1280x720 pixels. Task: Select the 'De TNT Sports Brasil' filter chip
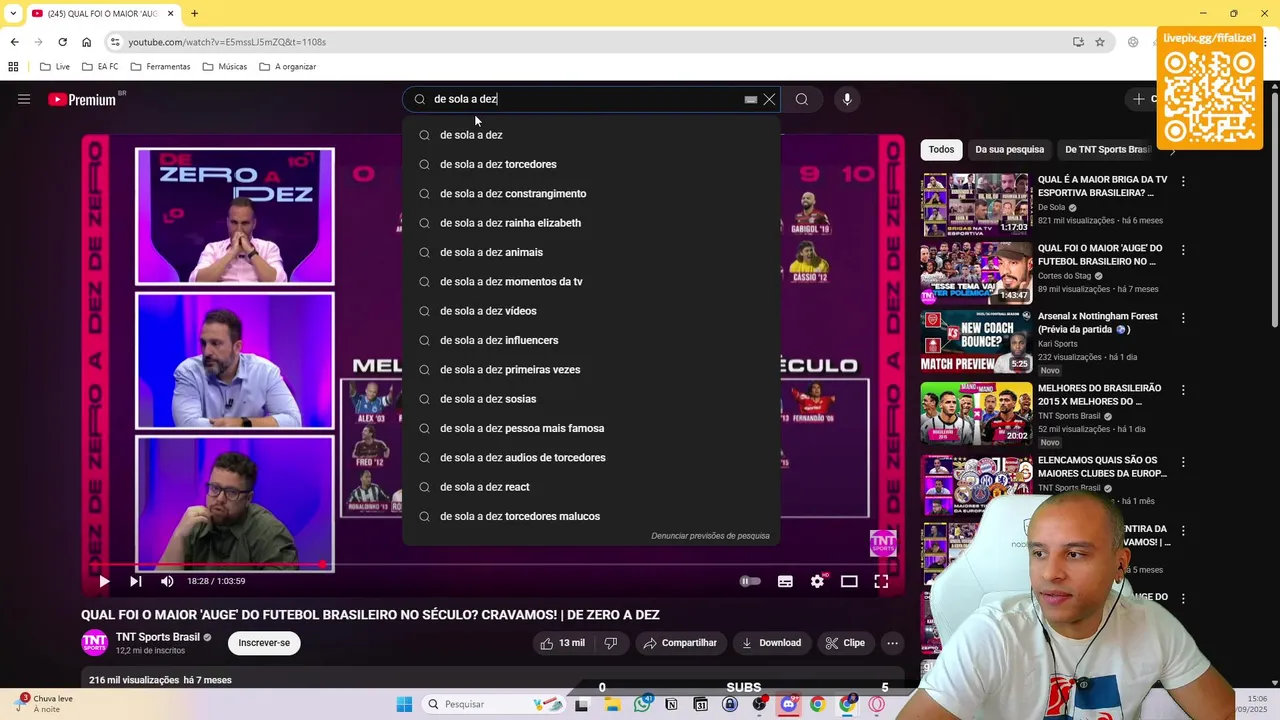tap(1107, 149)
